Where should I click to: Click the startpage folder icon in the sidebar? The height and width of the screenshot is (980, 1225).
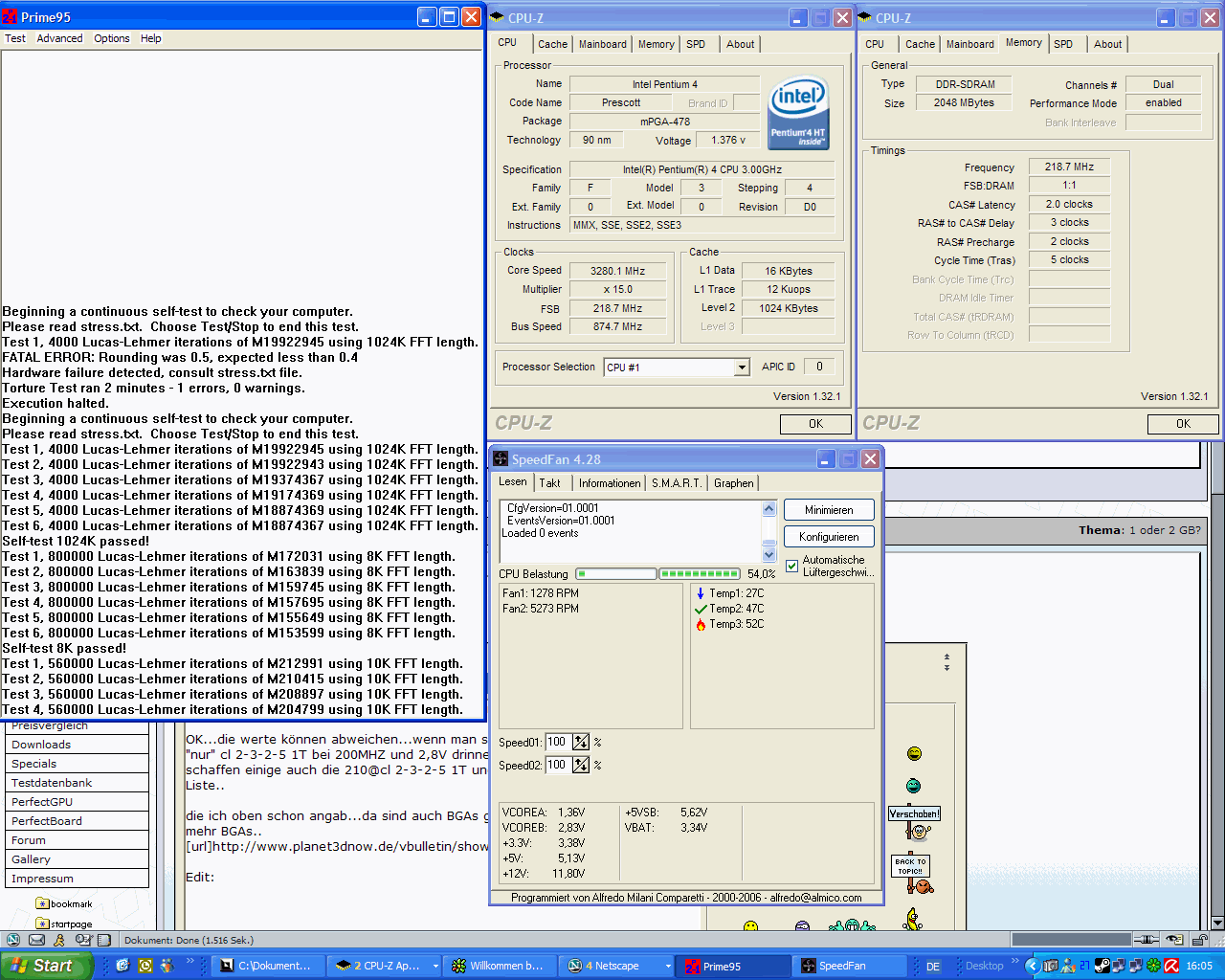(42, 924)
